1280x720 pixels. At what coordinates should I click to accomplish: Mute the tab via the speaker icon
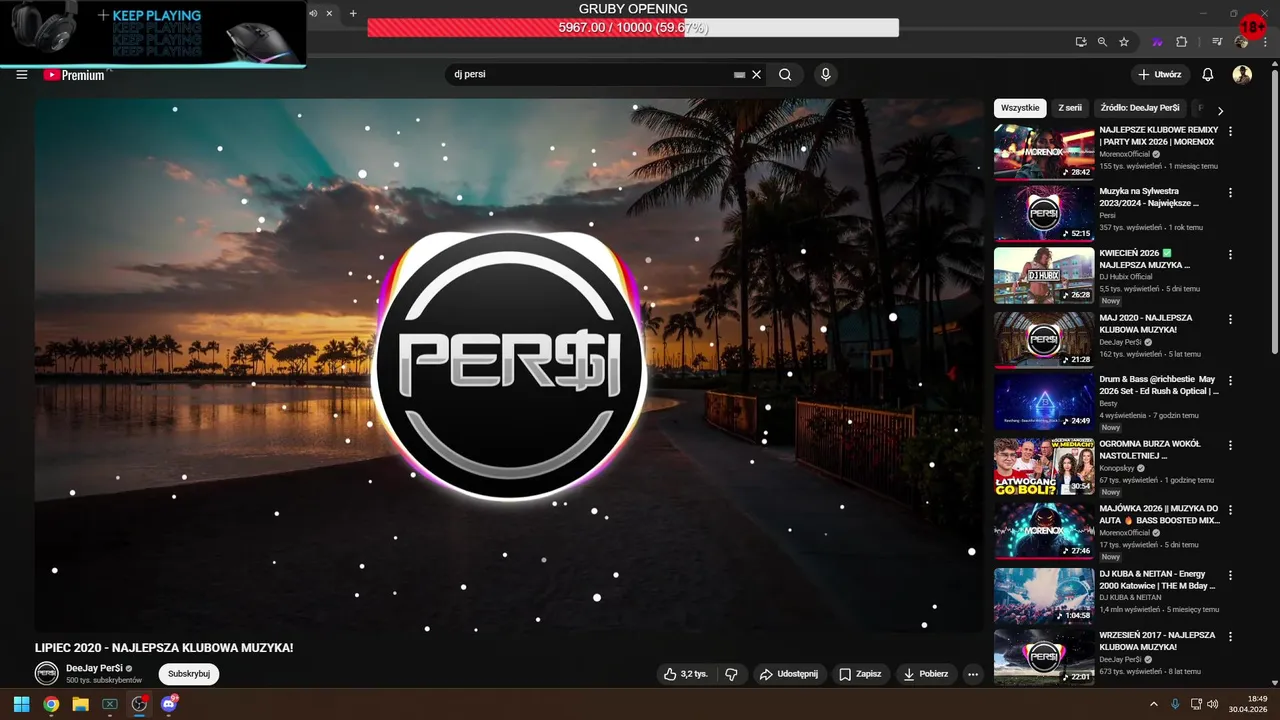click(x=313, y=13)
